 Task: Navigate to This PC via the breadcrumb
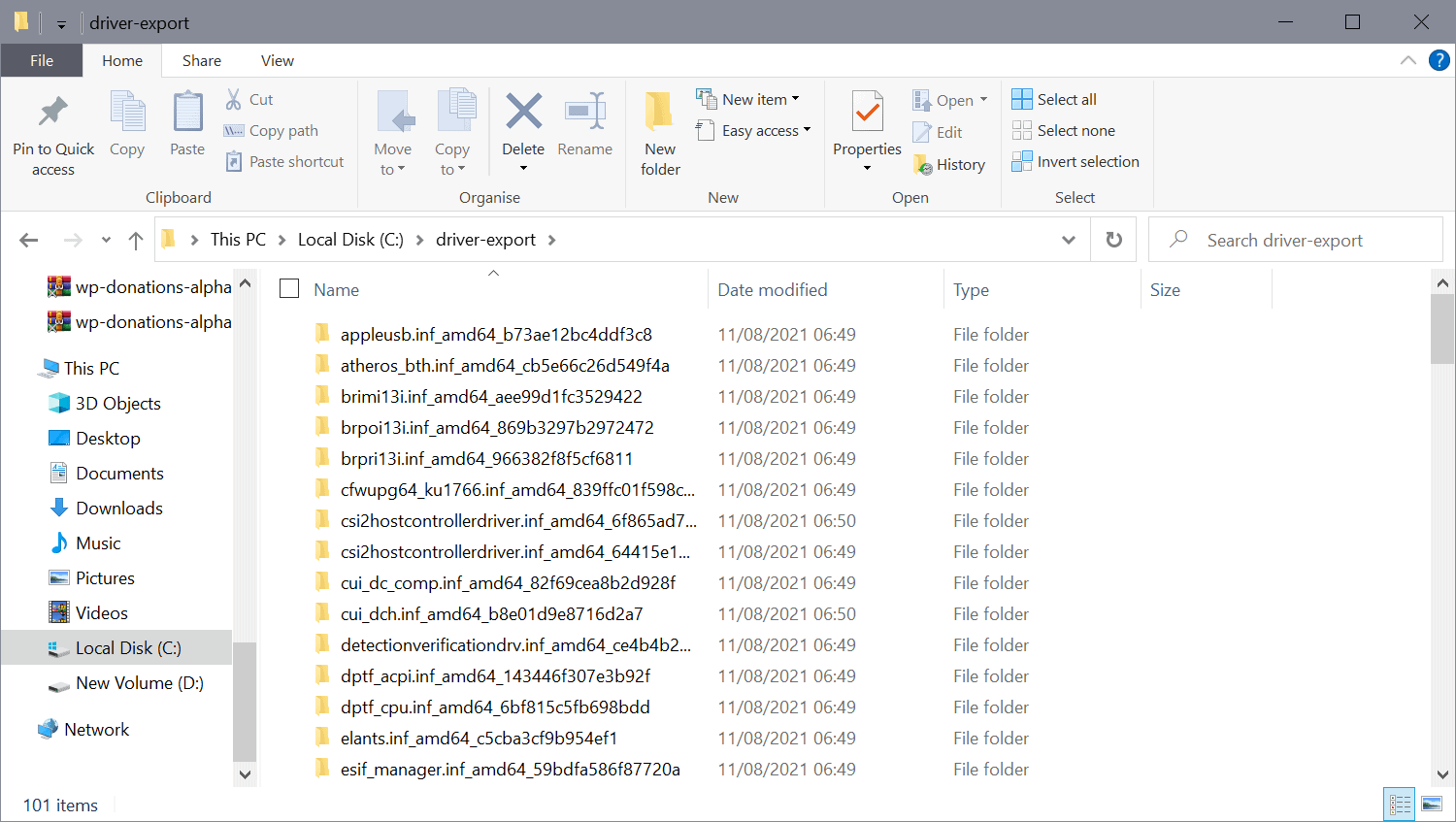237,239
